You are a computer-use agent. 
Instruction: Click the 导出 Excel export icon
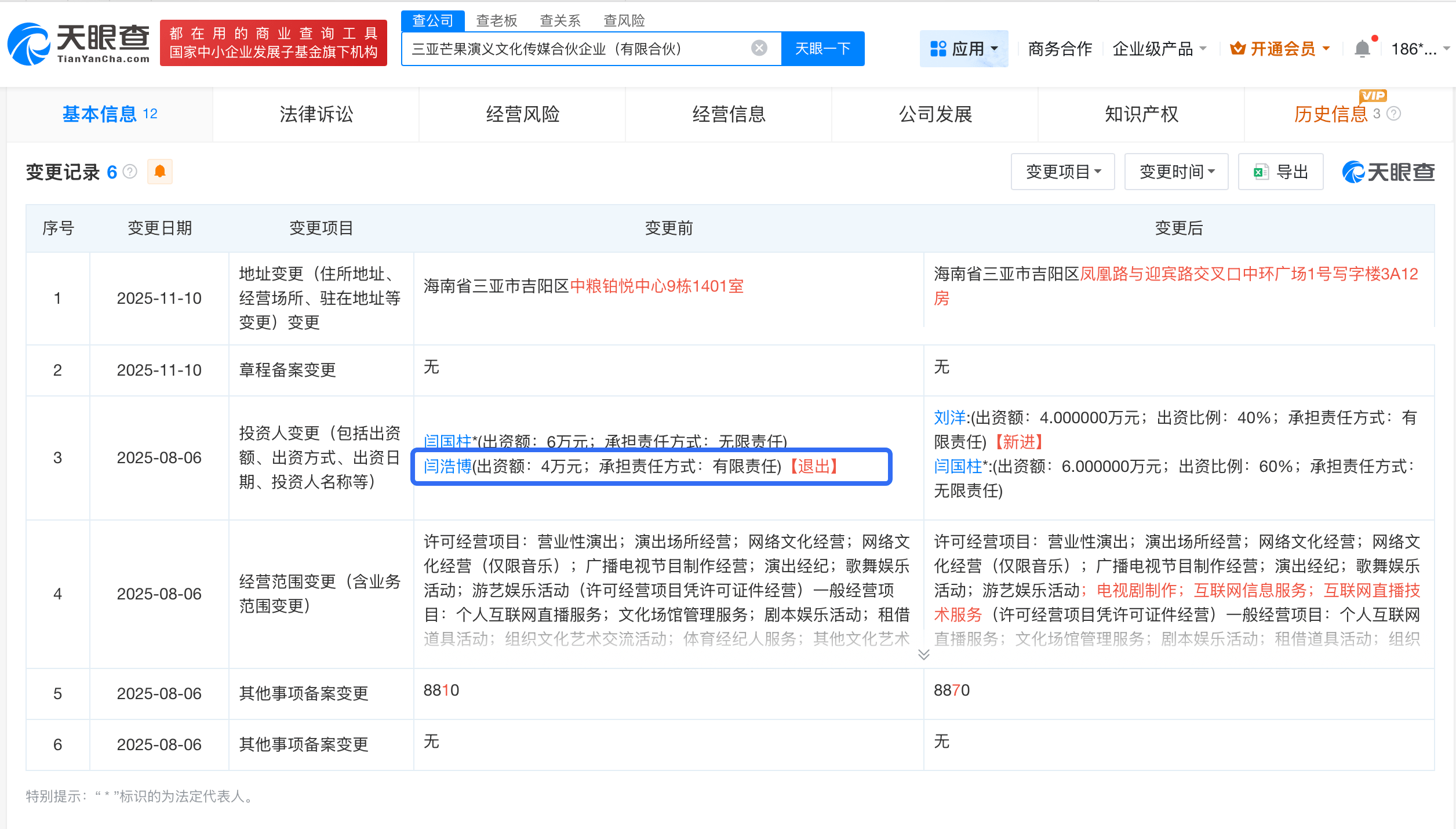1260,172
